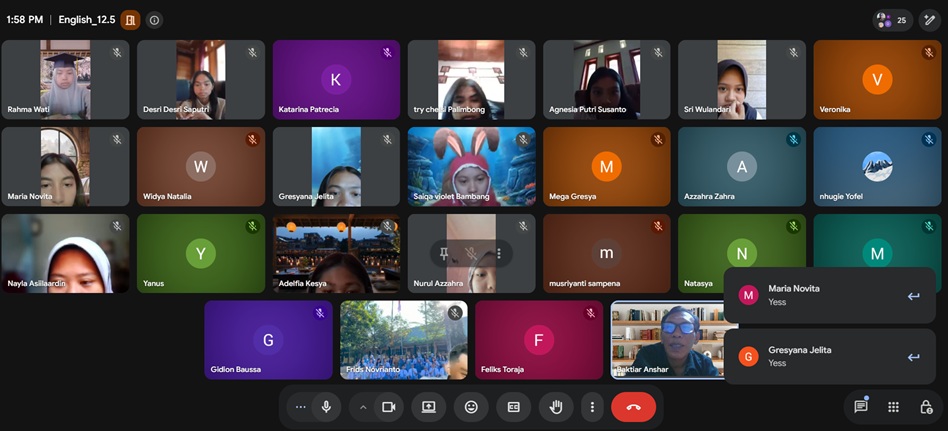Click the name label Sri Wulandari
Viewport: 948px width, 431px height.
(x=708, y=110)
